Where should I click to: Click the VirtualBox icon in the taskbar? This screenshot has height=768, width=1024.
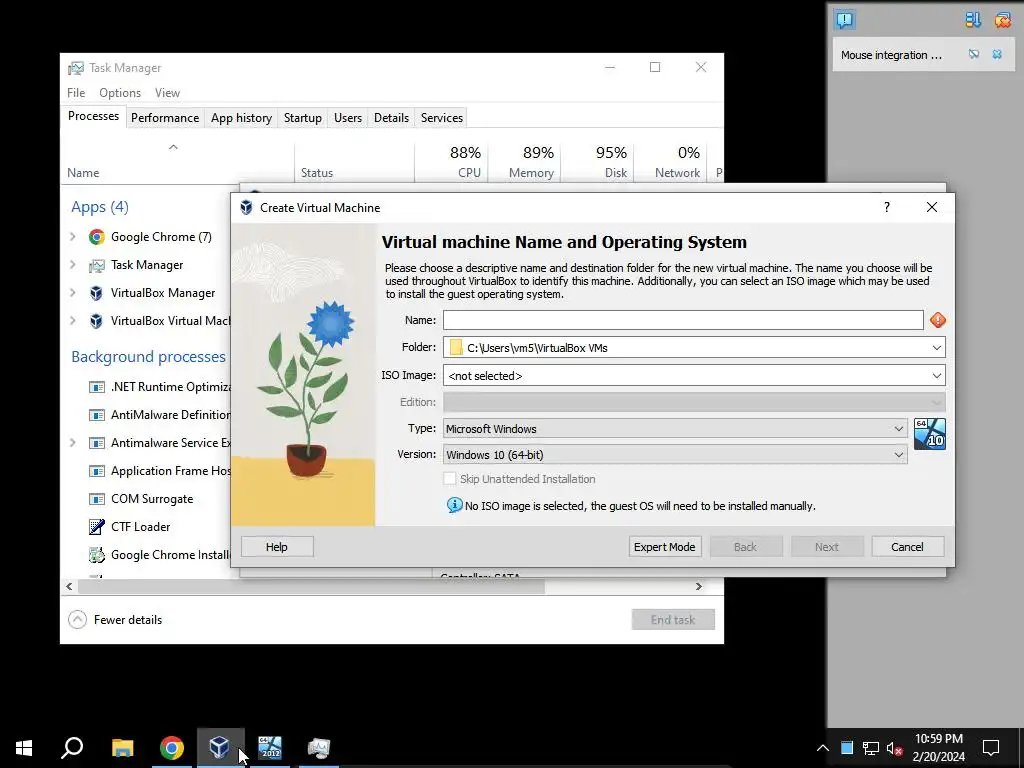coord(219,746)
